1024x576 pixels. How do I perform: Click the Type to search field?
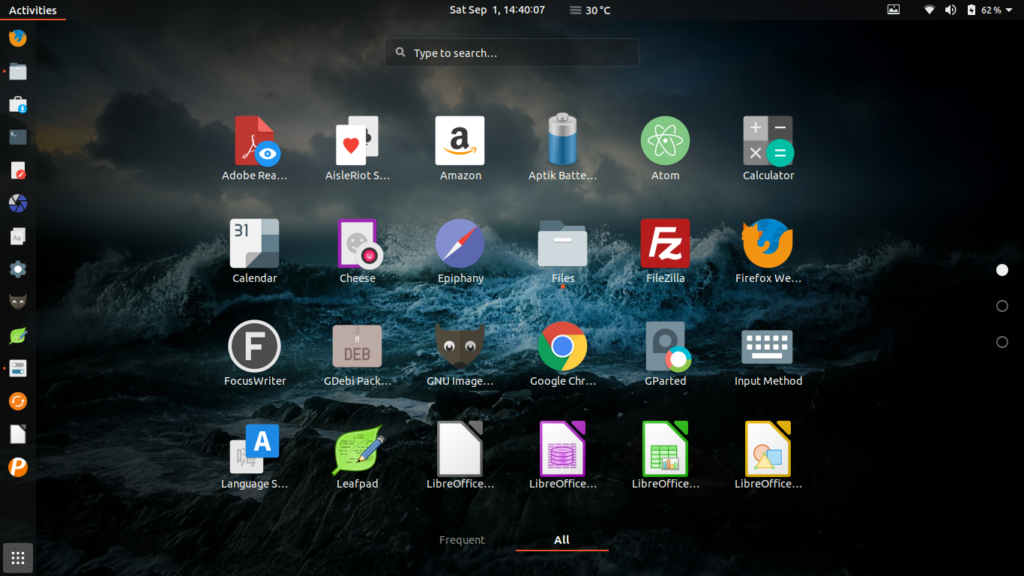[512, 52]
